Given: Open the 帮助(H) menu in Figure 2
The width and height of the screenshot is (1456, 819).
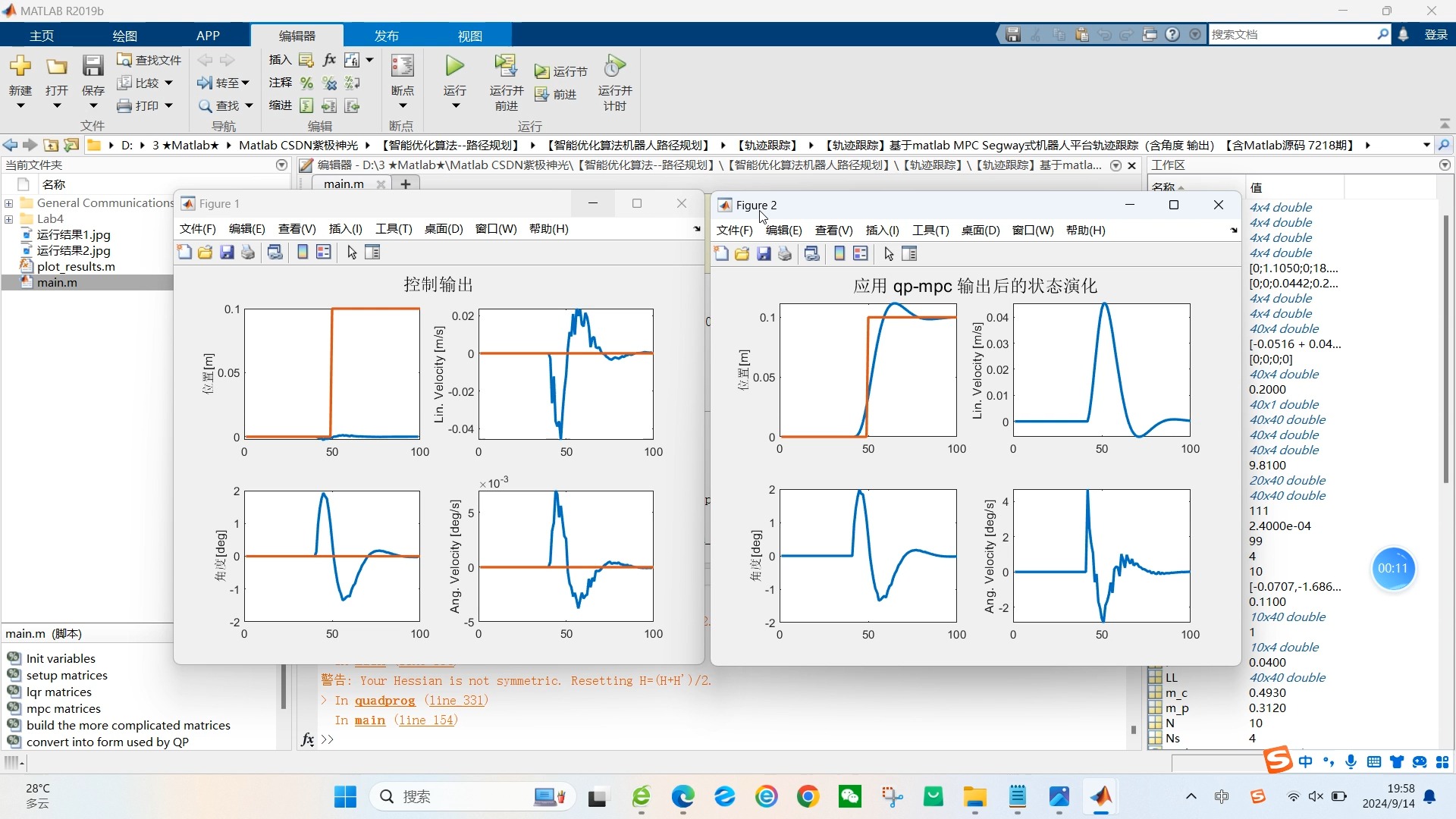Looking at the screenshot, I should pos(1086,231).
